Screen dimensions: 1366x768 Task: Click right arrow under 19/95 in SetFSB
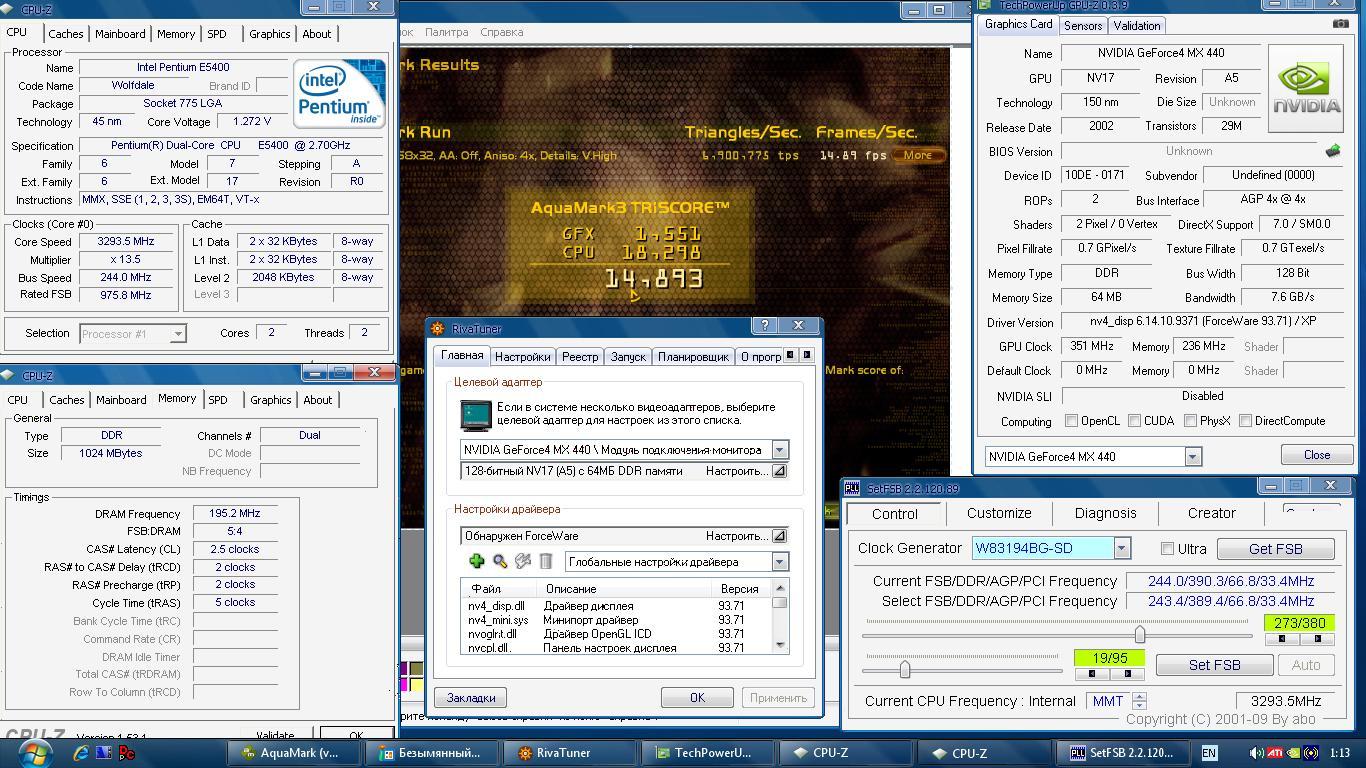click(x=1127, y=673)
